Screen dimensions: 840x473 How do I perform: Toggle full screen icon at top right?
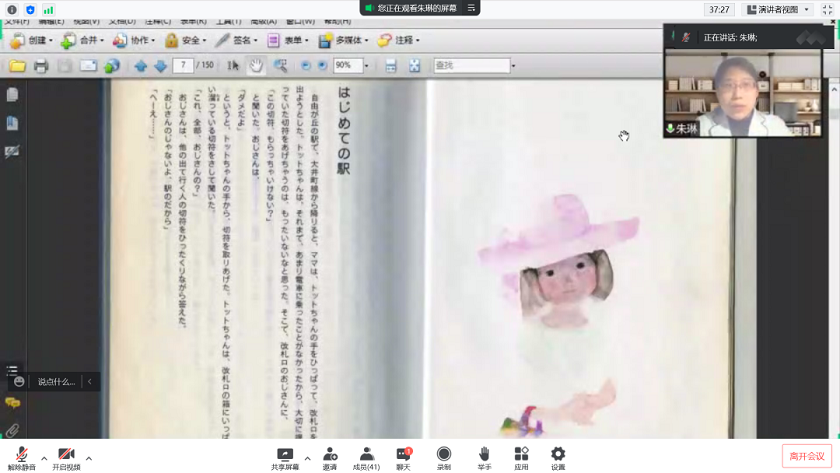click(x=827, y=10)
